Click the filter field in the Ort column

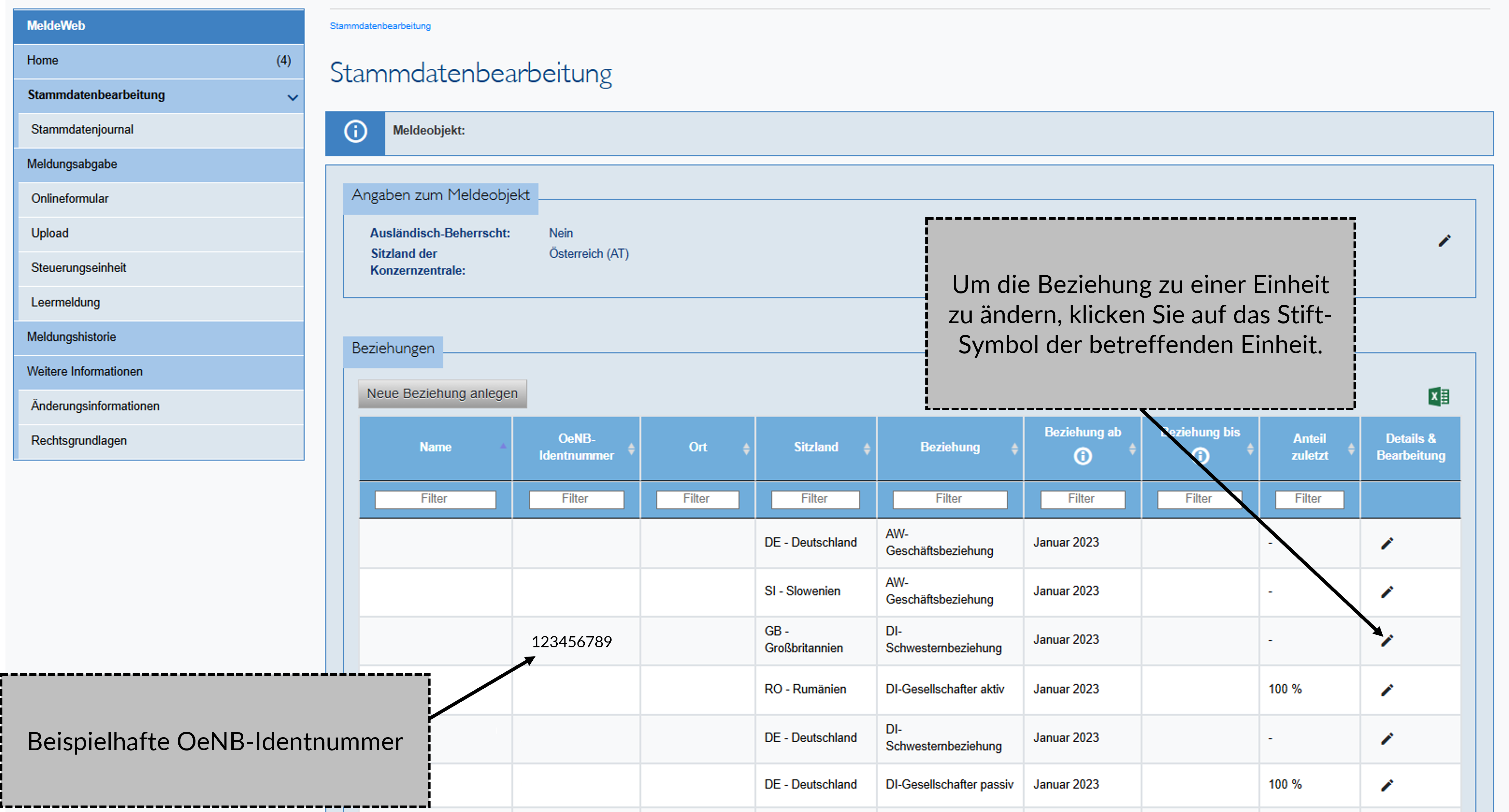tap(697, 499)
